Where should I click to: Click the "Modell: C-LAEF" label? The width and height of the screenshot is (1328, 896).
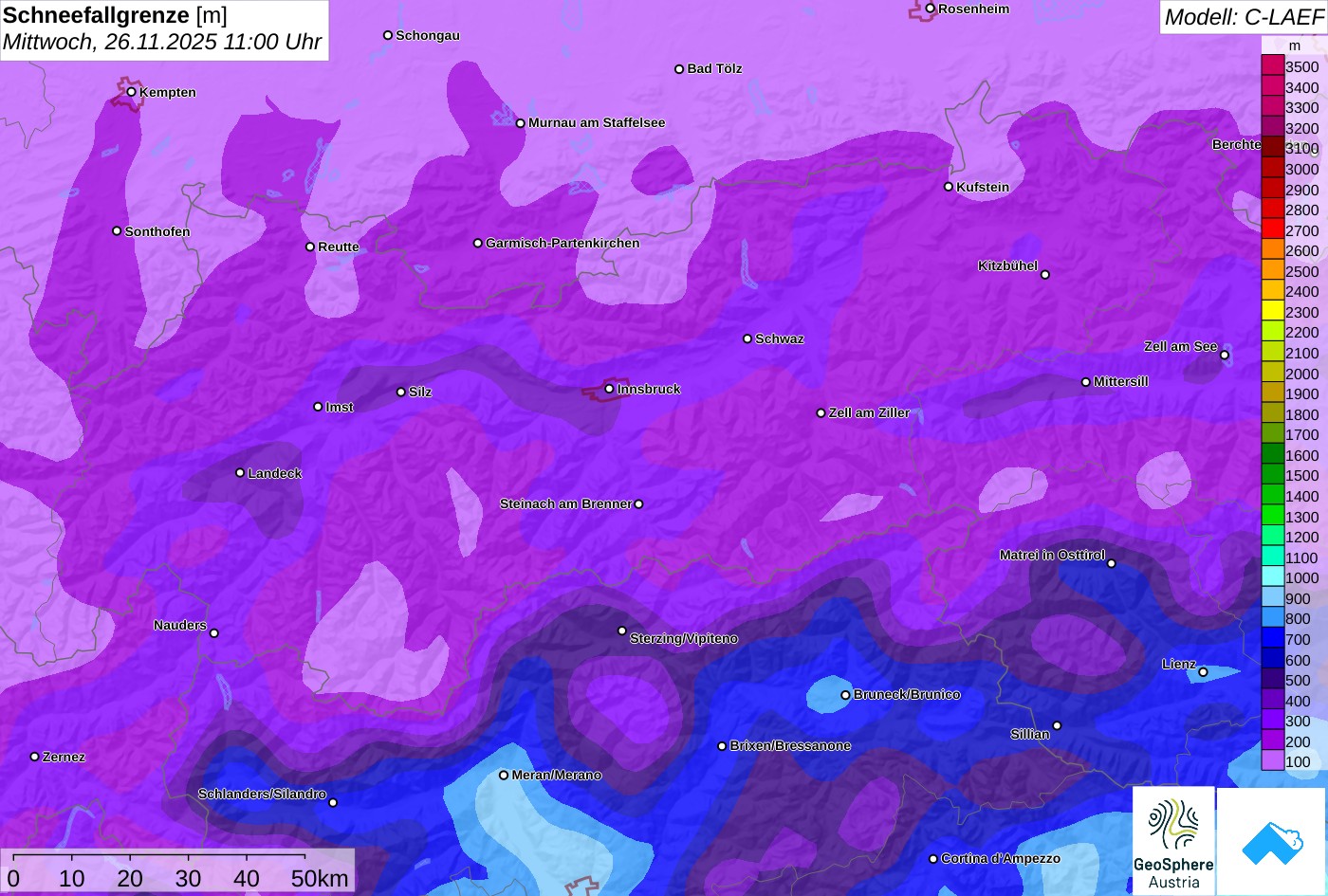[1244, 16]
